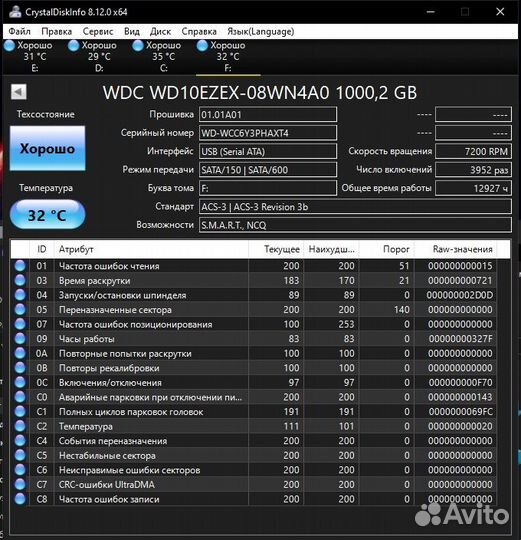Click raw value 000000069FC

point(460,412)
